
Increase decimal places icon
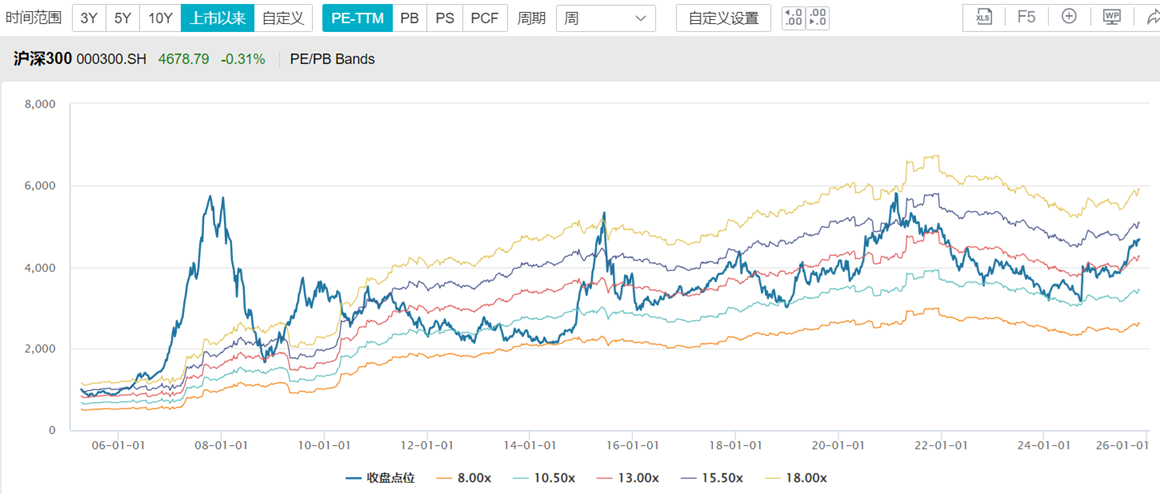coord(792,18)
